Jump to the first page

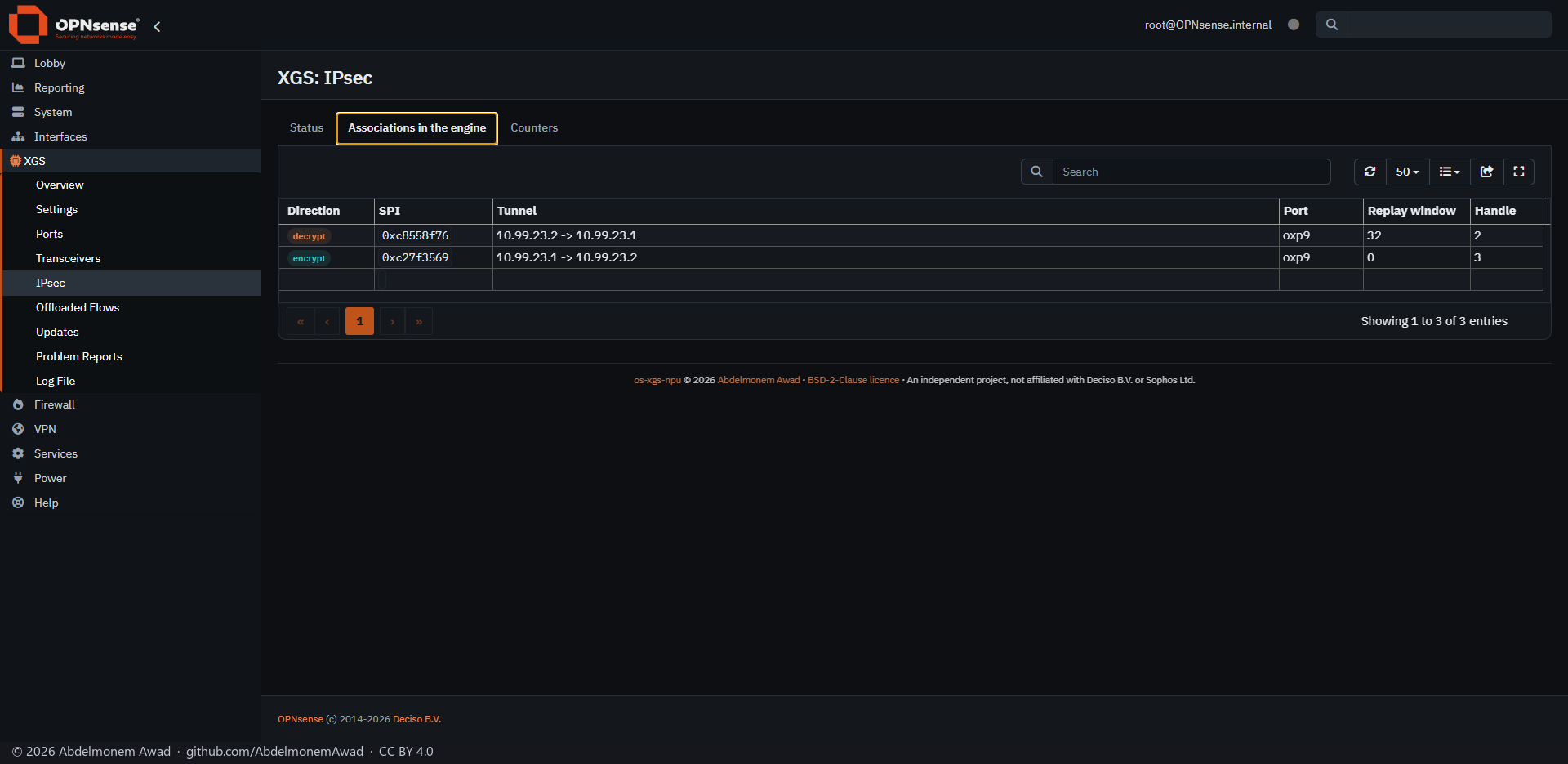301,321
